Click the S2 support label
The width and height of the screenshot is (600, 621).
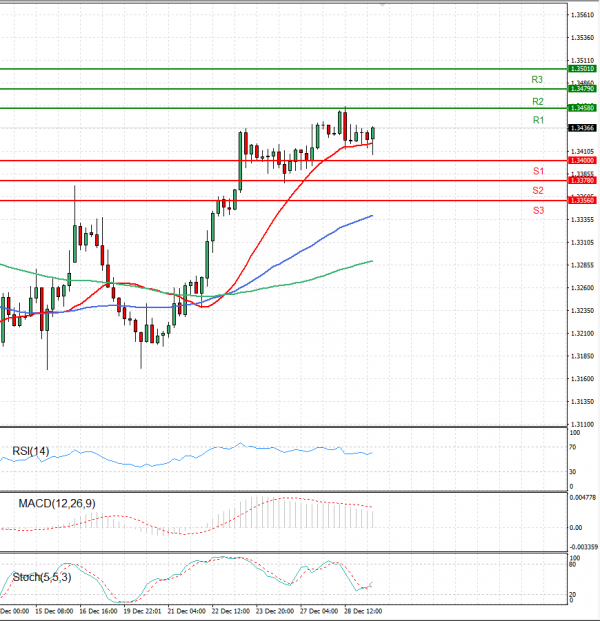(538, 190)
